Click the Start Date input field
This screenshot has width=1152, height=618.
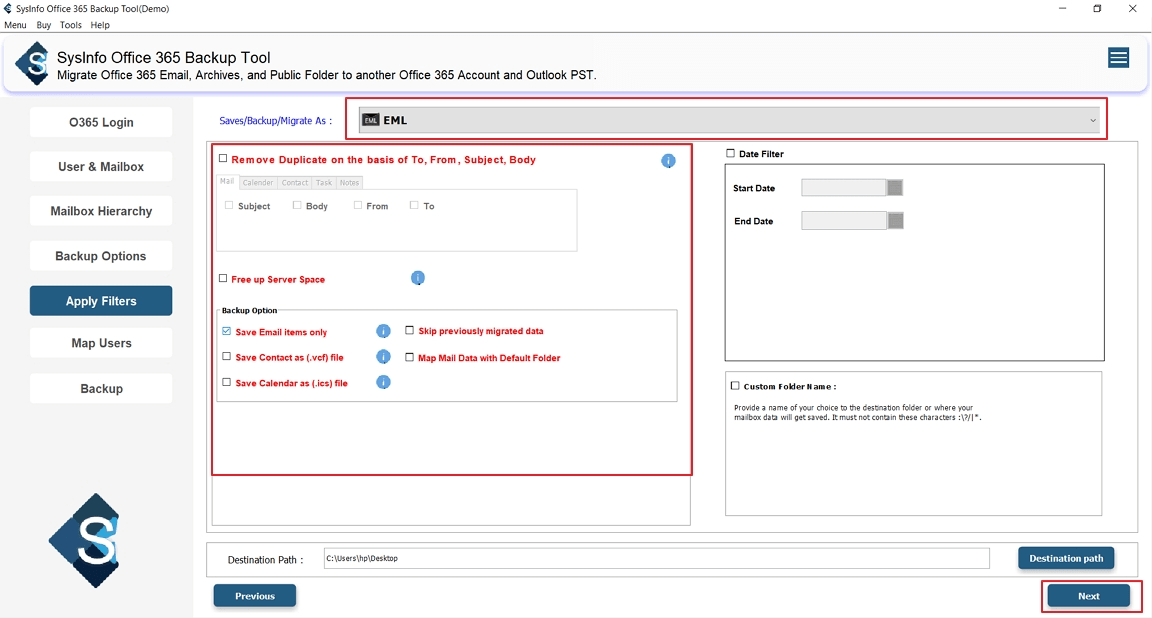843,187
